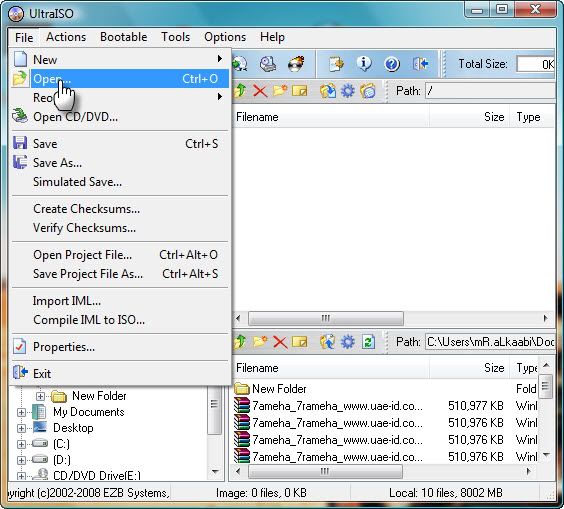Choose Compile IML to ISO... entry
The image size is (564, 509).
tap(120, 320)
